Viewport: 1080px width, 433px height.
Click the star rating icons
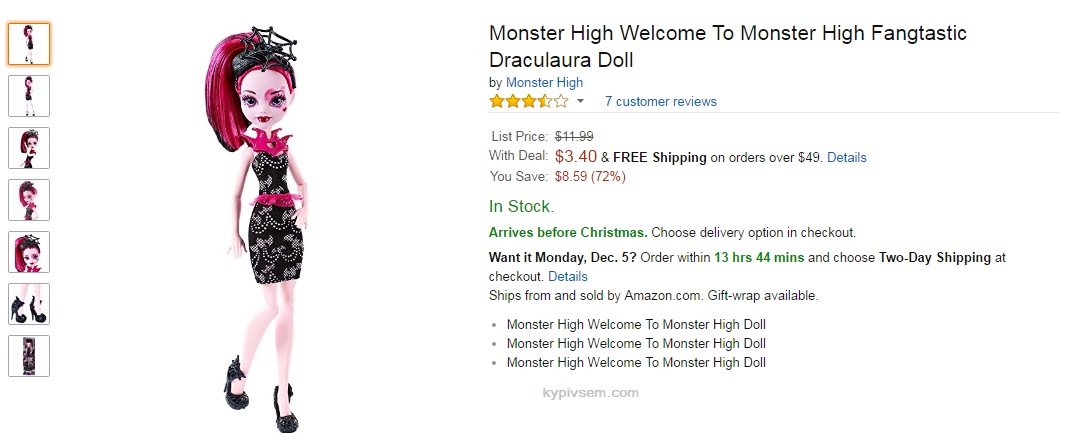[x=528, y=101]
